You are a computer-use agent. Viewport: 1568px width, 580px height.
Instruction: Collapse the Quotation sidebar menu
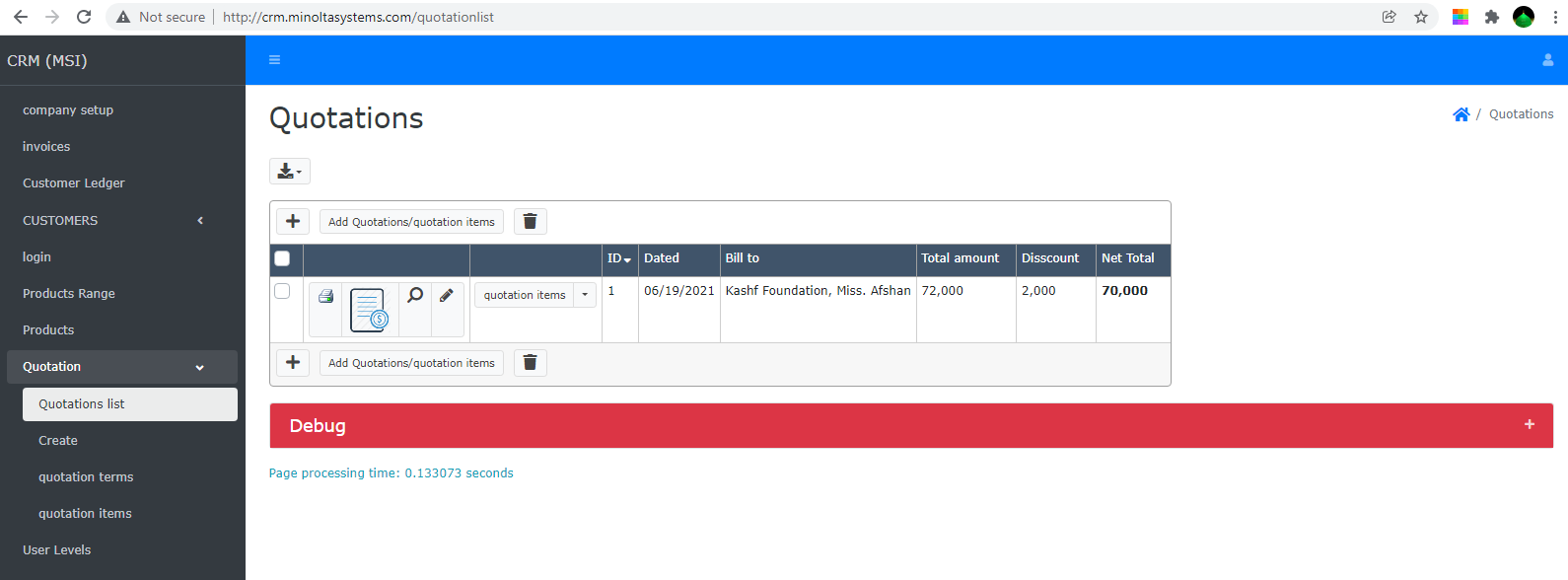[122, 367]
